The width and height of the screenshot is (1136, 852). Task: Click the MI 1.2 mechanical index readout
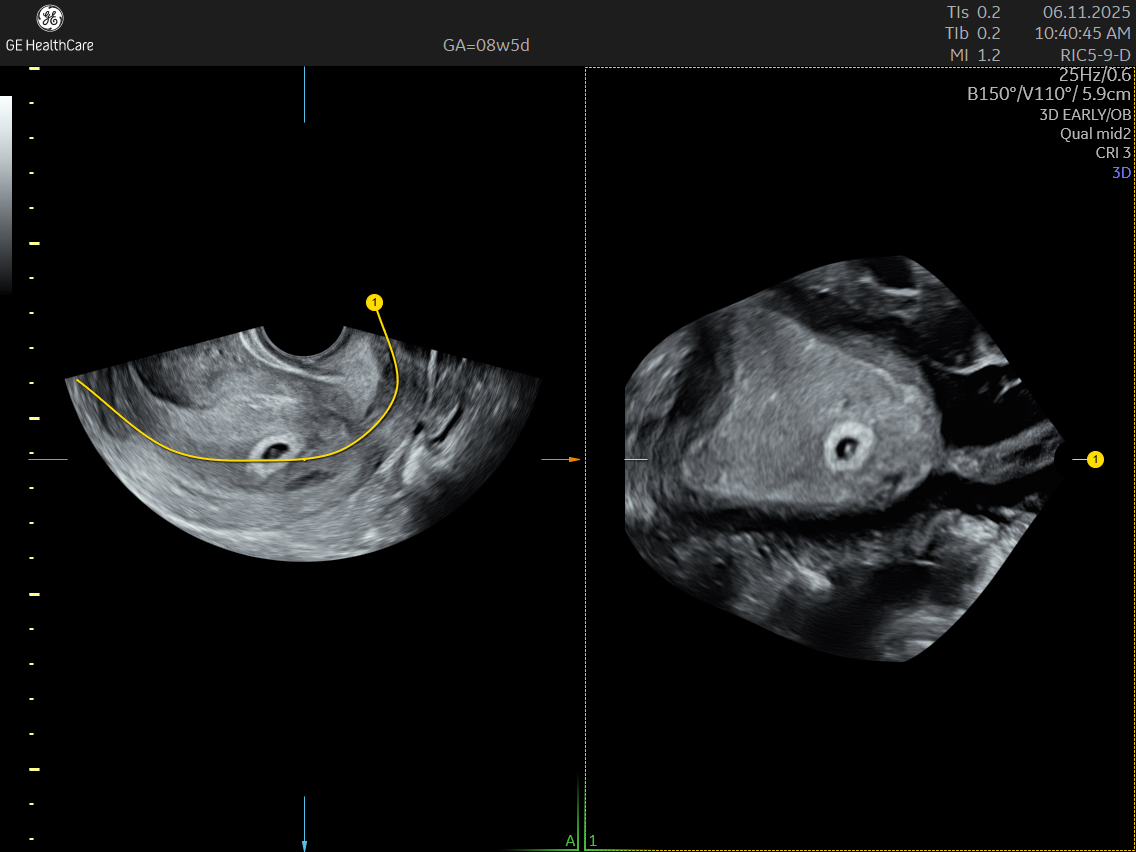pyautogui.click(x=975, y=55)
